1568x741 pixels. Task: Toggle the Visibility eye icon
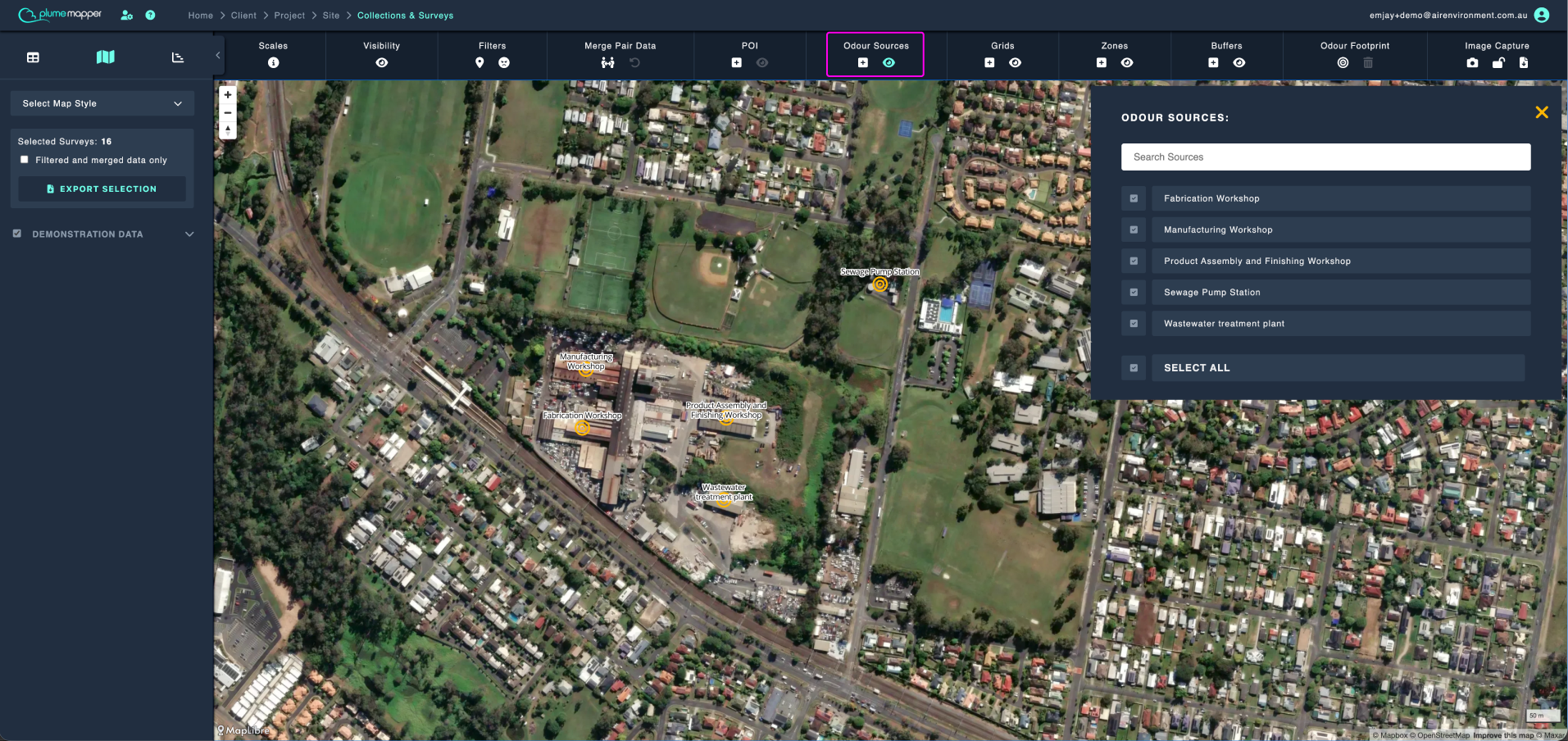(x=382, y=62)
